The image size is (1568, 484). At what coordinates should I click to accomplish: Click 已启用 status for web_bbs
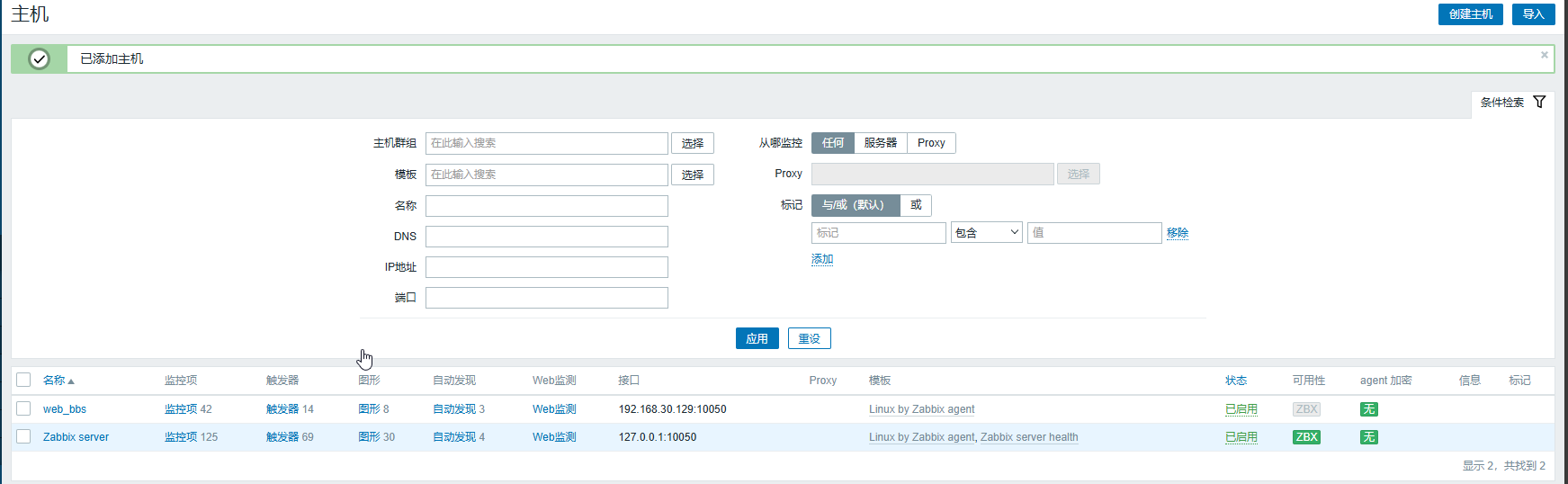point(1241,409)
